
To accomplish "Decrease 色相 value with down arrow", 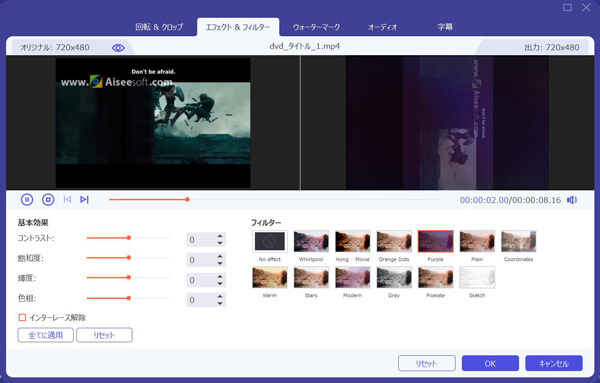I will 220,303.
